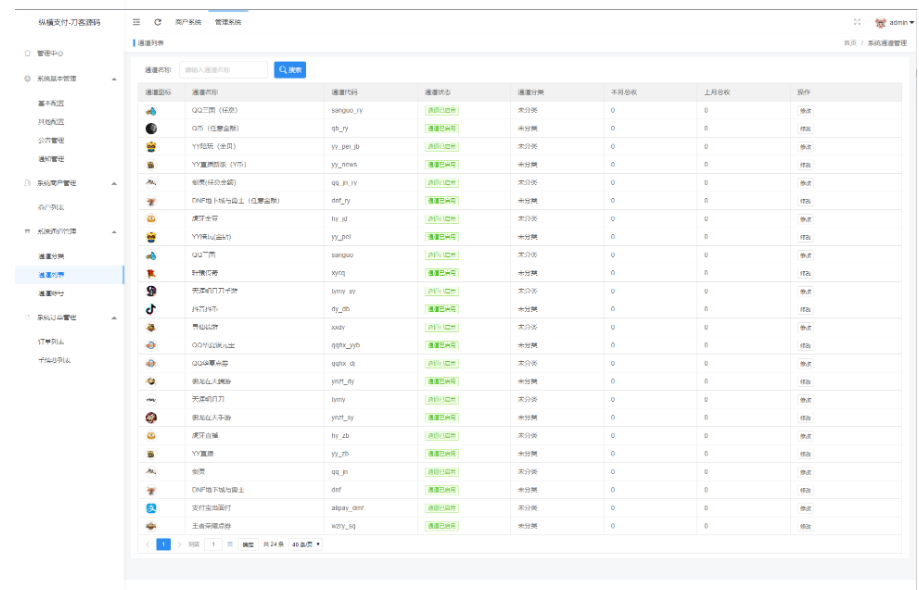Open the admin user dropdown
This screenshot has width=919, height=590.
901,21
